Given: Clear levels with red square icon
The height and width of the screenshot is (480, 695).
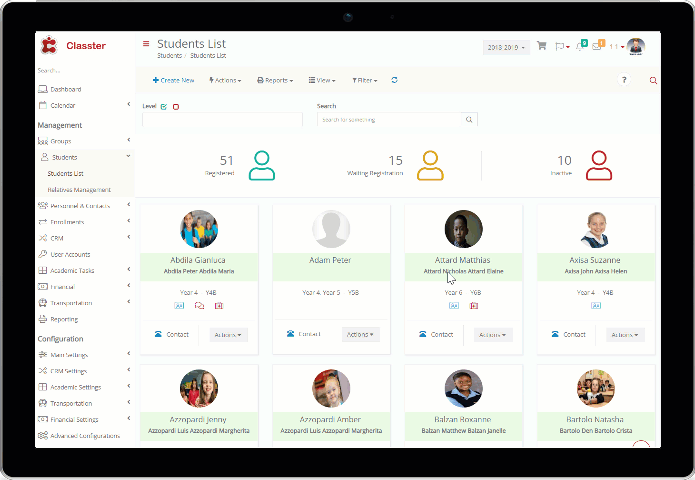Looking at the screenshot, I should tap(176, 107).
